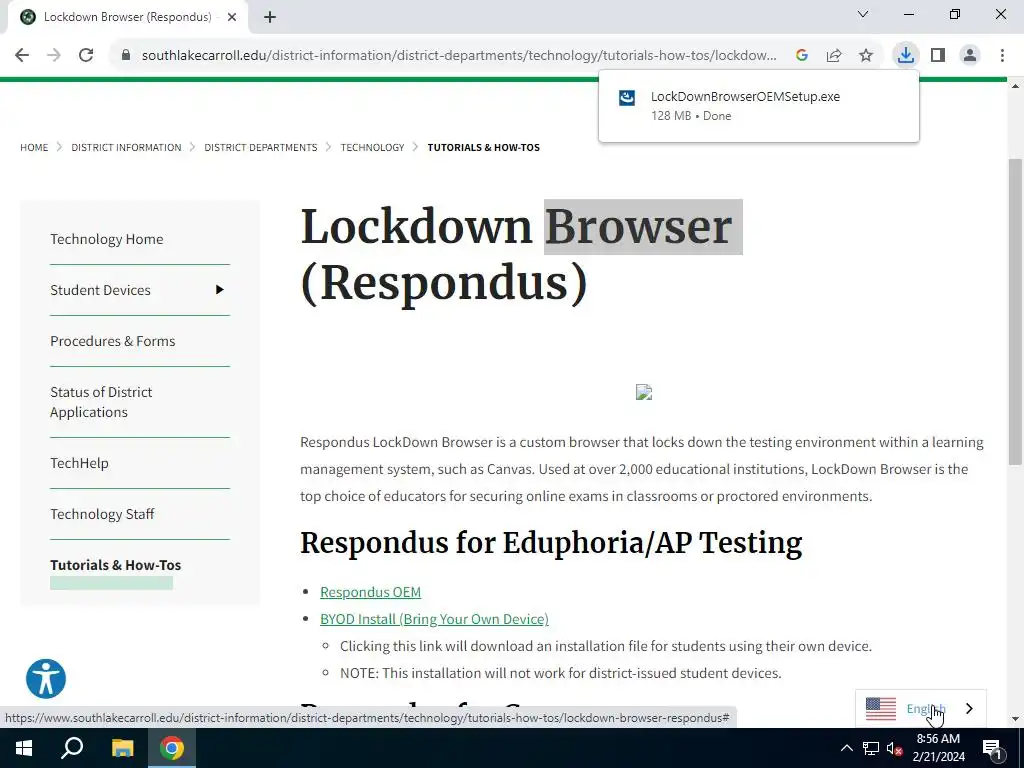Open Technology Staff sidebar link
1024x768 pixels.
click(102, 514)
